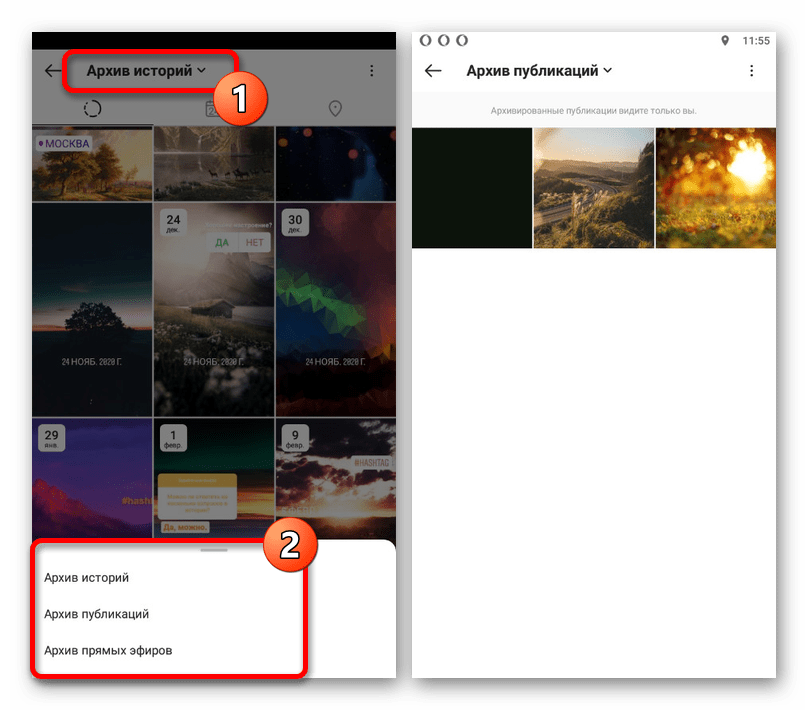Image resolution: width=808 pixels, height=710 pixels.
Task: Open the story dated 1 февр.
Action: tap(214, 478)
